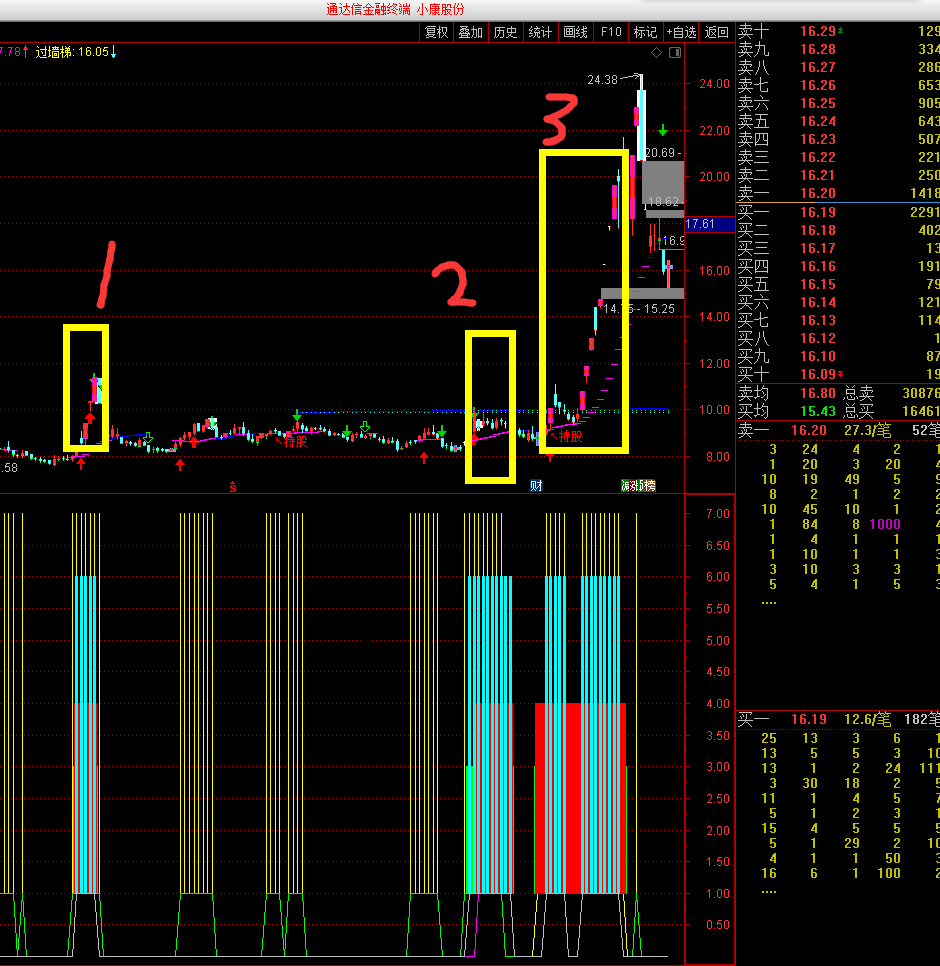Select the 画线 drawing tool
Image resolution: width=940 pixels, height=966 pixels.
[575, 32]
